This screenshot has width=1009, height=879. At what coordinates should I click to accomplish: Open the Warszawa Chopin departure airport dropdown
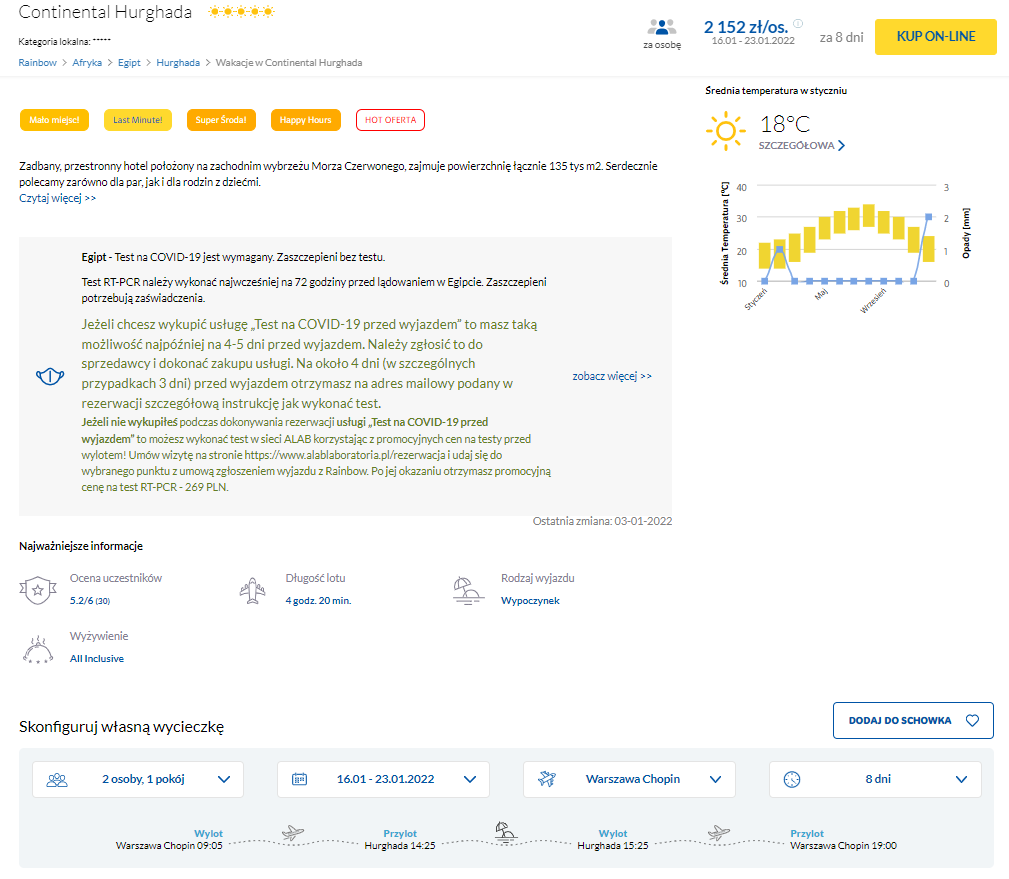pyautogui.click(x=629, y=779)
